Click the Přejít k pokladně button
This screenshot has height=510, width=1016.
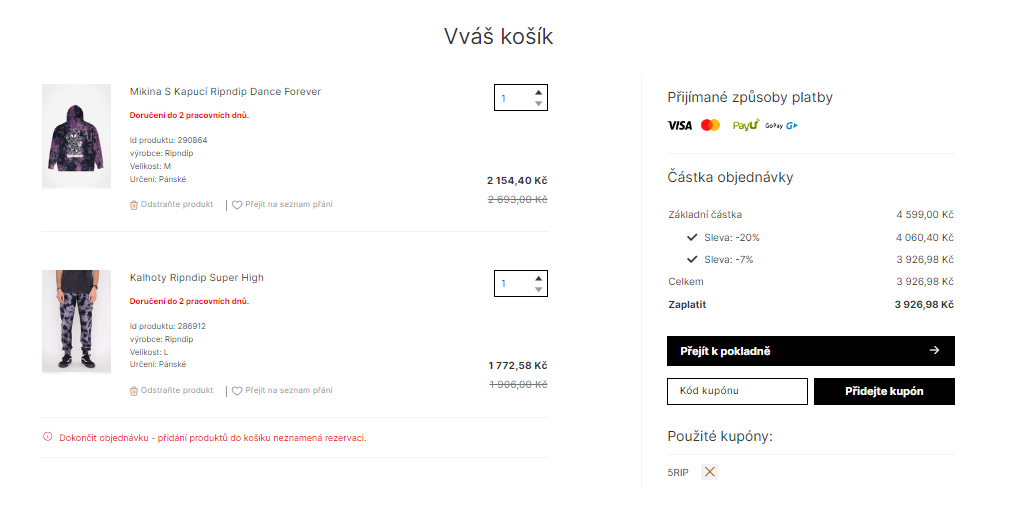pos(811,351)
